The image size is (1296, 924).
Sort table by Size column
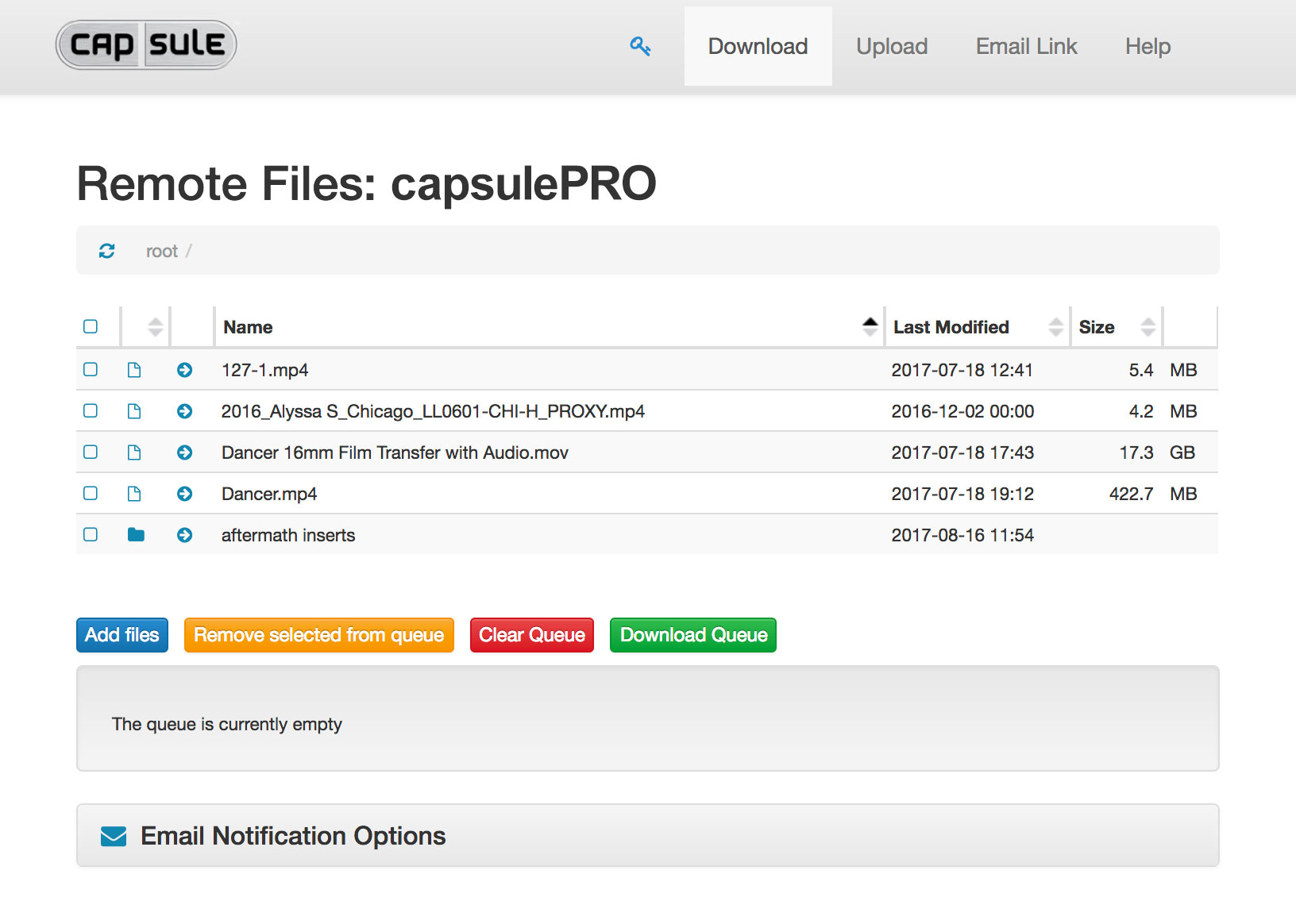(1117, 326)
